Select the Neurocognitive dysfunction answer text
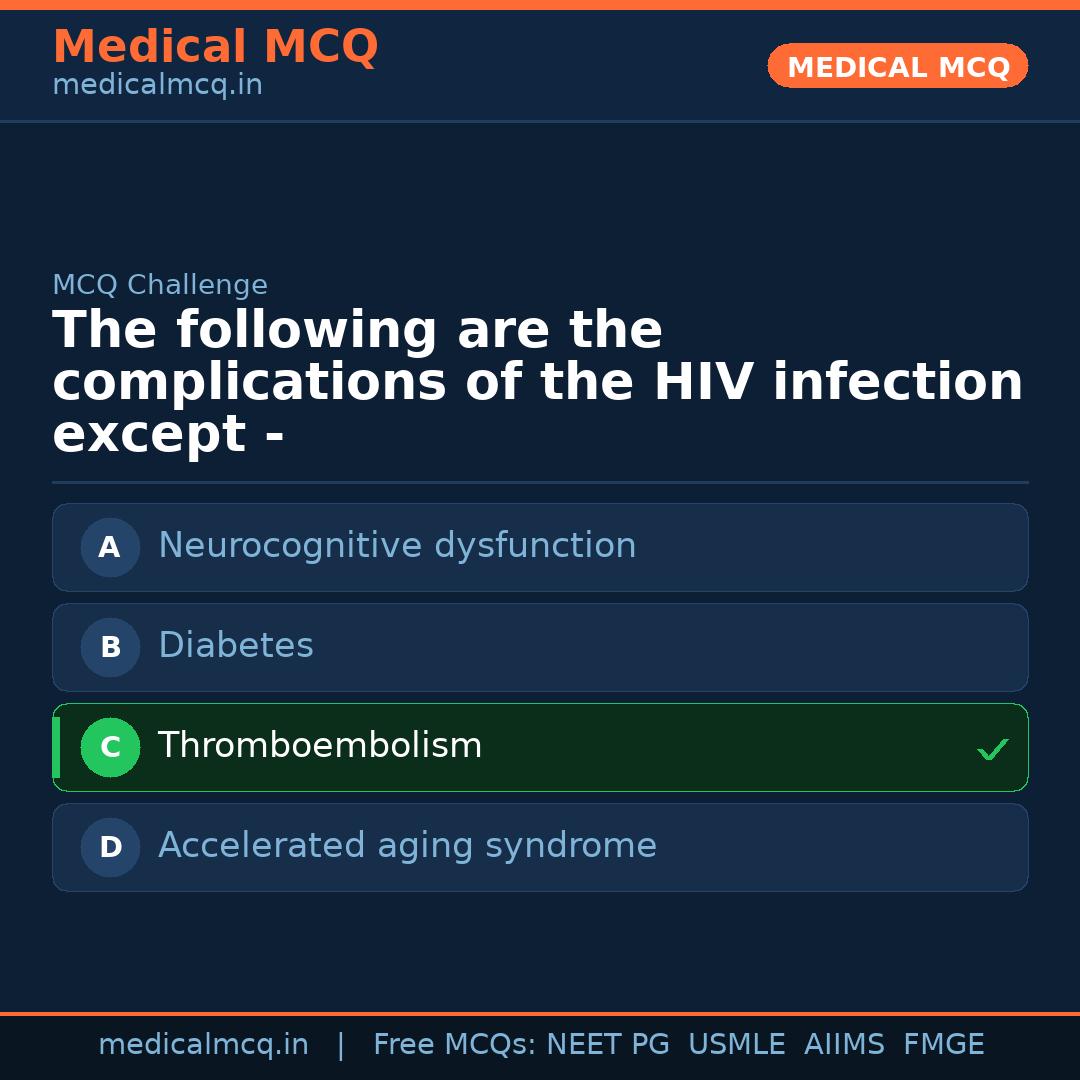Image resolution: width=1080 pixels, height=1080 pixels. (x=397, y=546)
